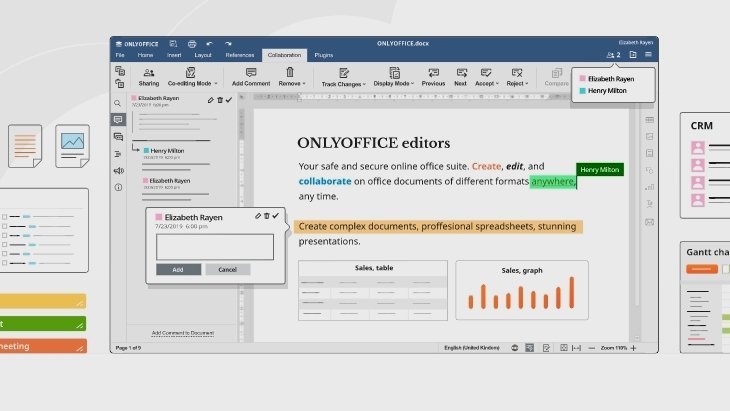Click the About info icon in sidebar
The width and height of the screenshot is (730, 411).
[118, 188]
